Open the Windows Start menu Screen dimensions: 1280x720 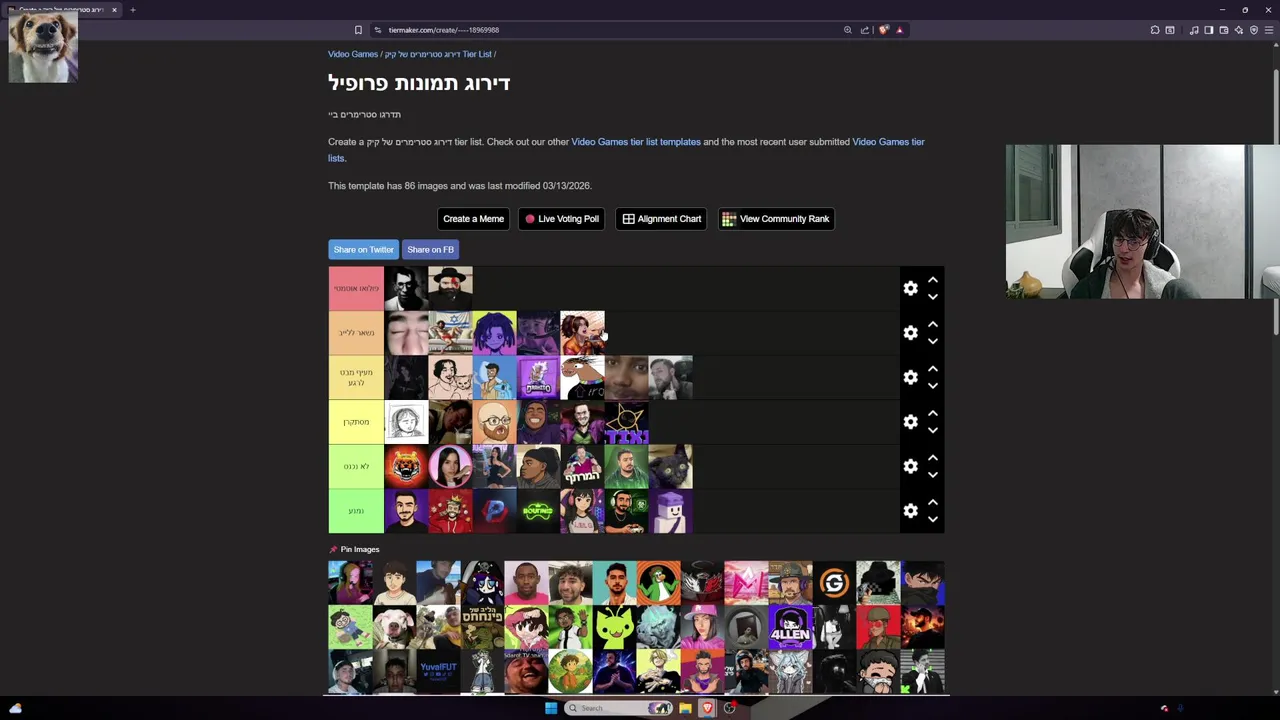[x=551, y=708]
